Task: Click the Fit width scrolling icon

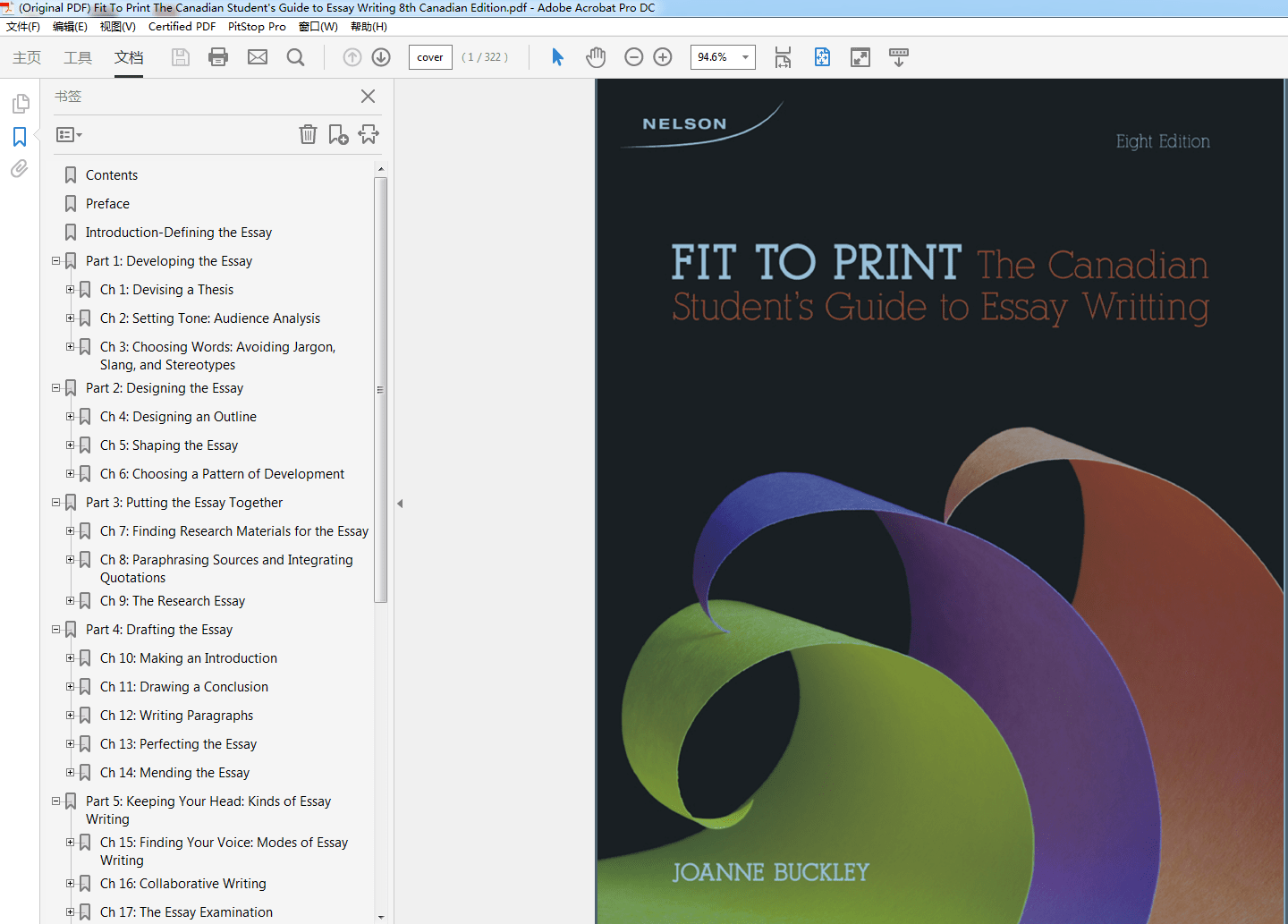Action: point(783,57)
